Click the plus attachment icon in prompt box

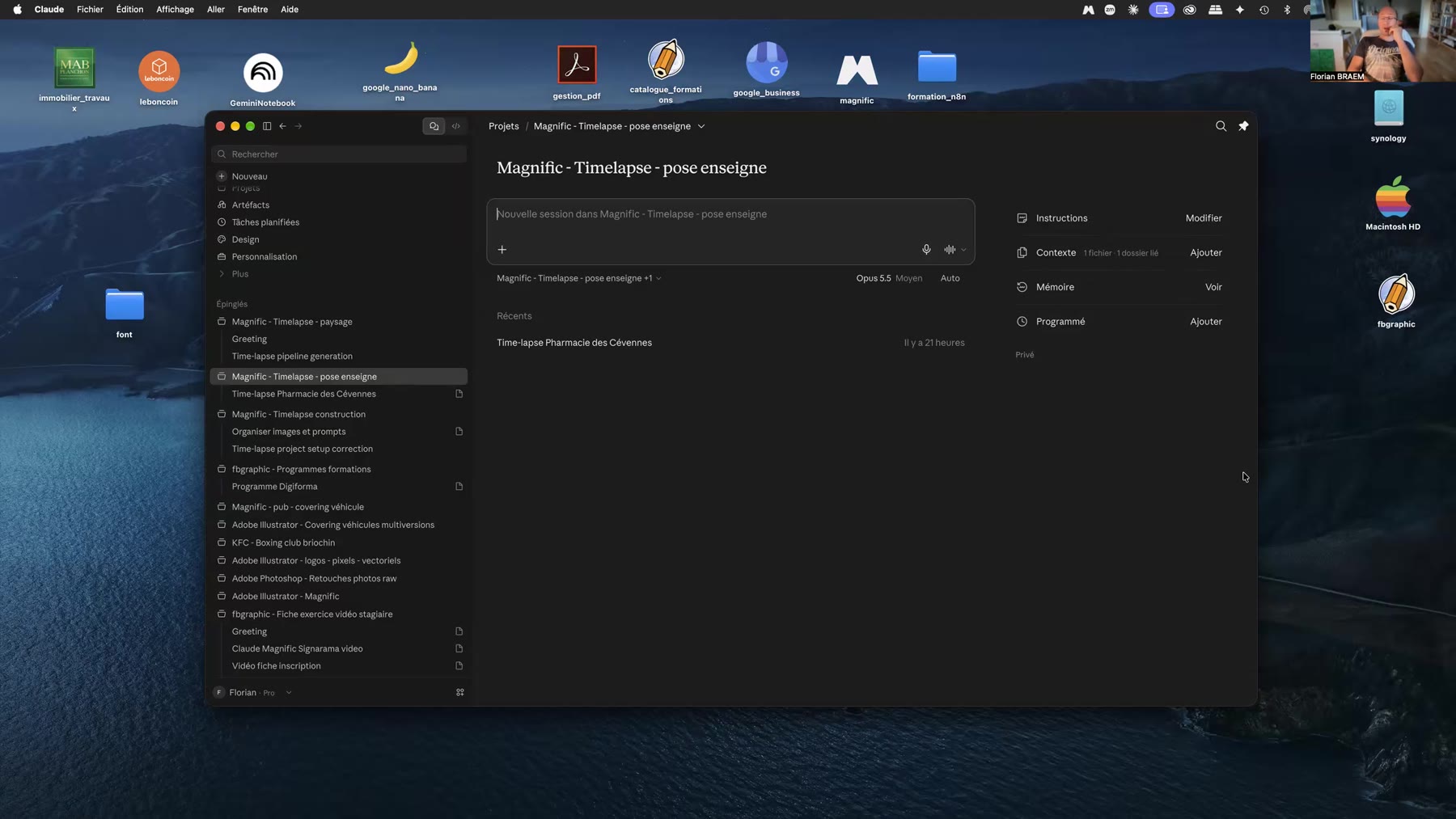(x=502, y=250)
